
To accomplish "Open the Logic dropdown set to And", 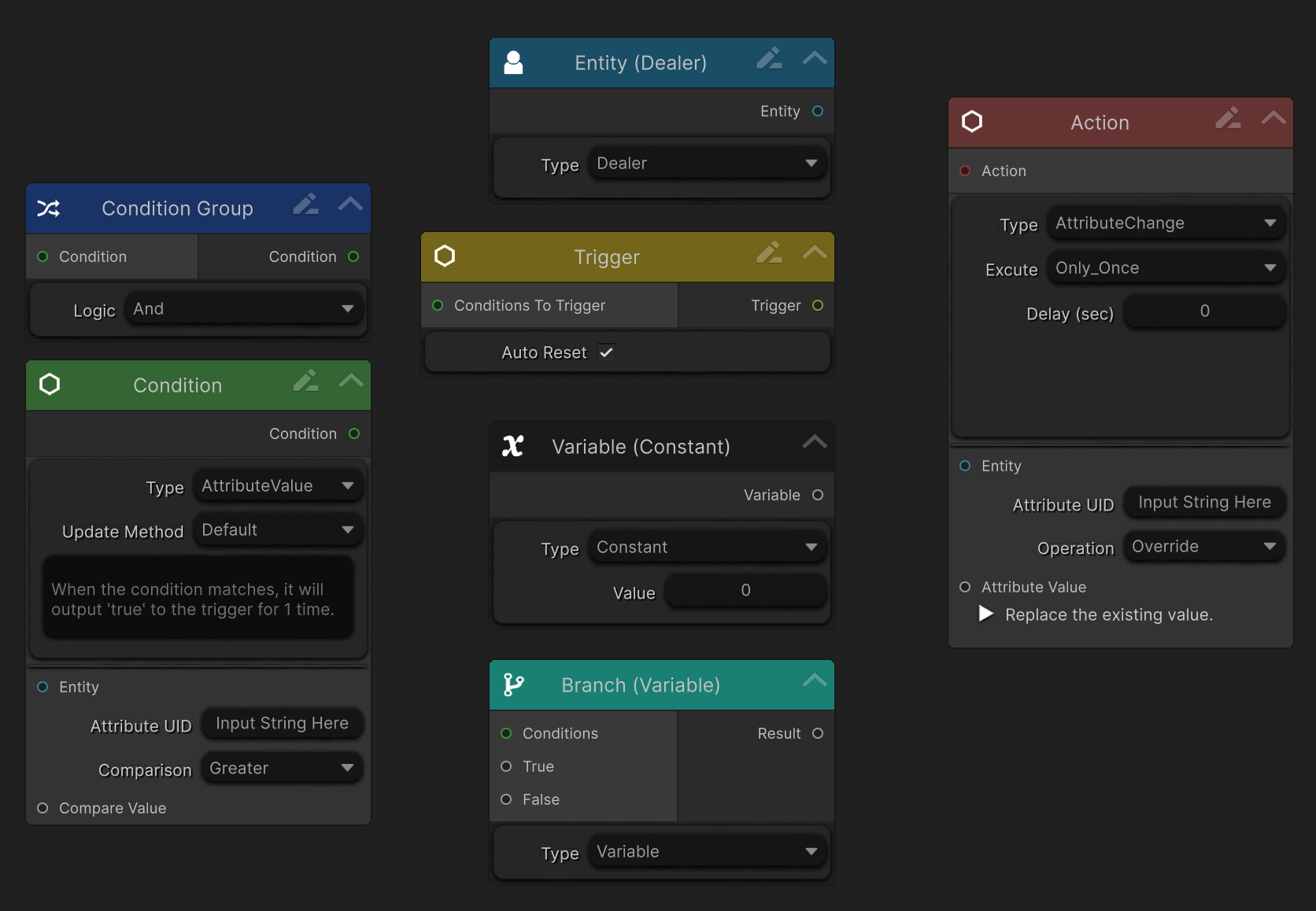I will click(x=244, y=309).
